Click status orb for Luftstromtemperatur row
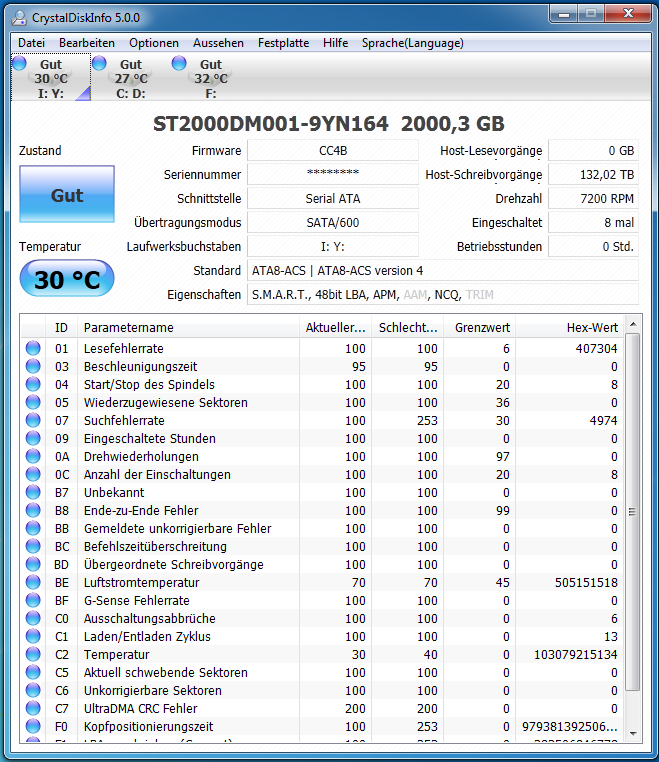The image size is (659, 762). [33, 582]
